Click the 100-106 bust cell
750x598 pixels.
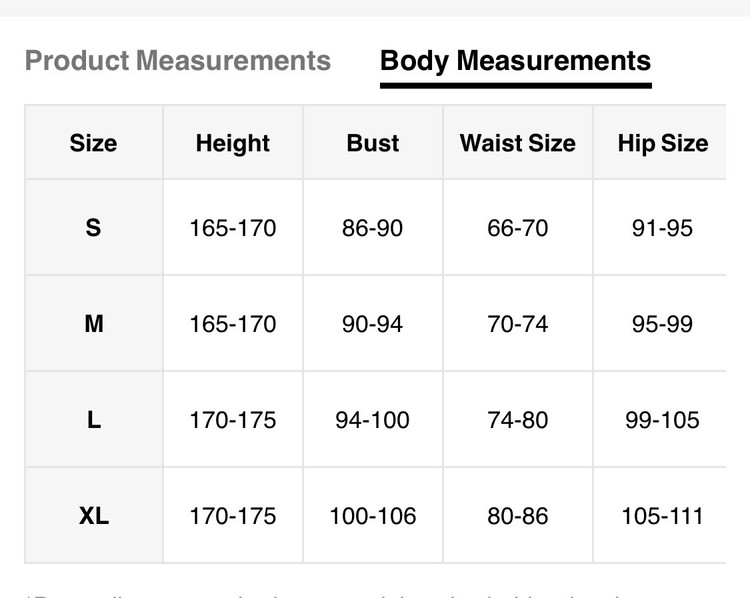point(373,516)
